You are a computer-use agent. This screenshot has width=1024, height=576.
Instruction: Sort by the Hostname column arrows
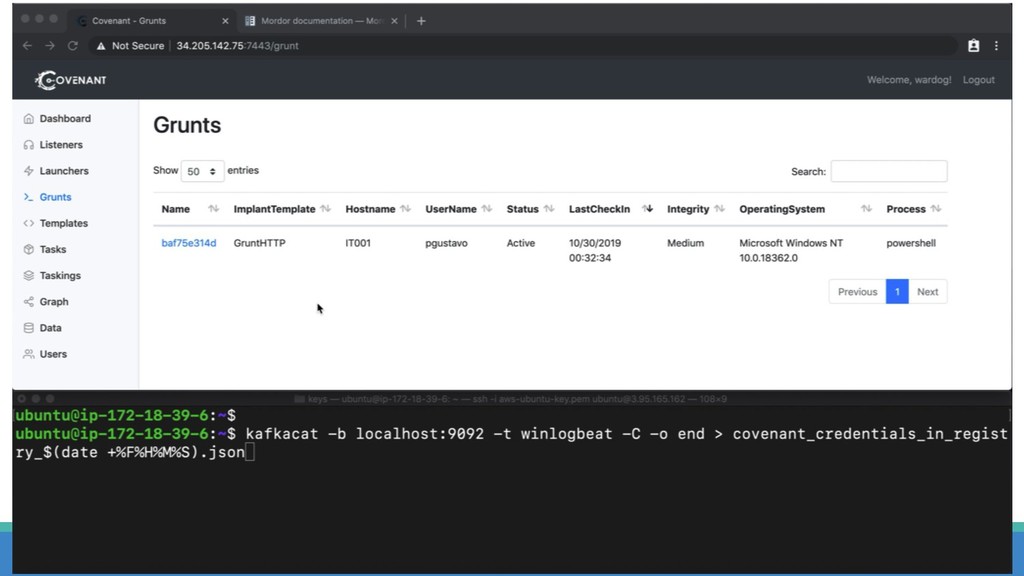[x=406, y=209]
